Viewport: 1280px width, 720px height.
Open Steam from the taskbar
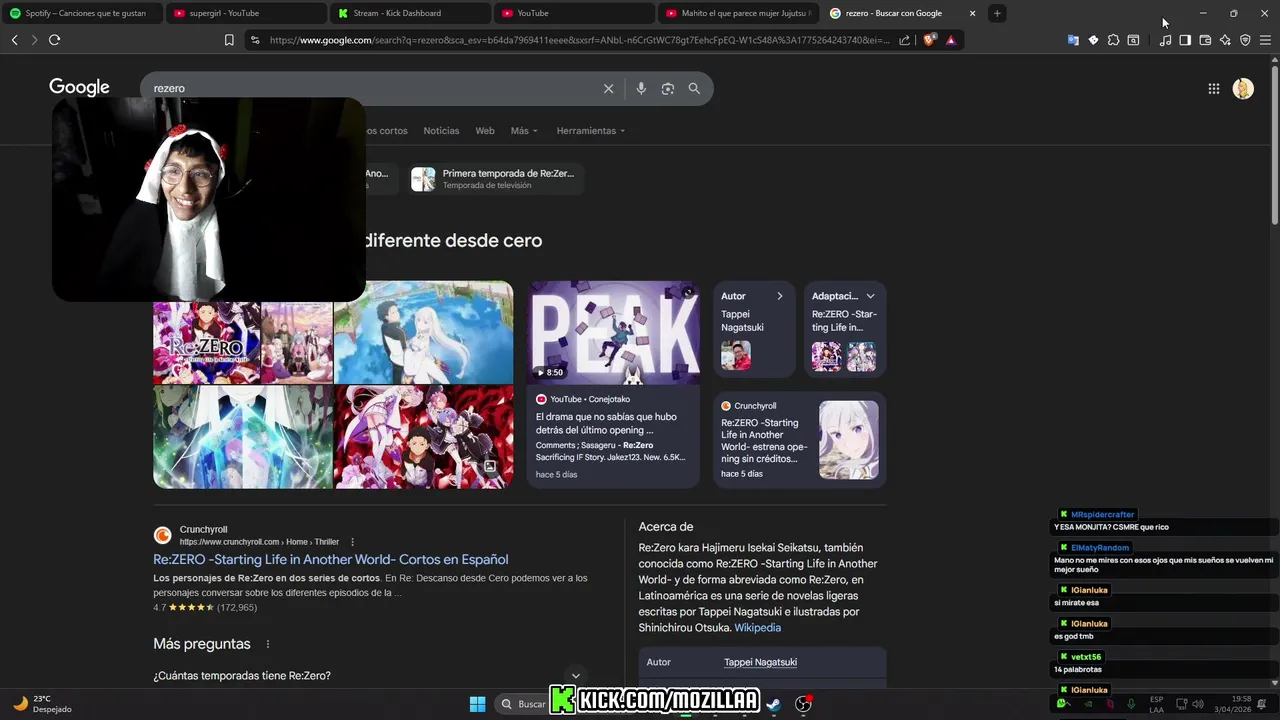(773, 704)
